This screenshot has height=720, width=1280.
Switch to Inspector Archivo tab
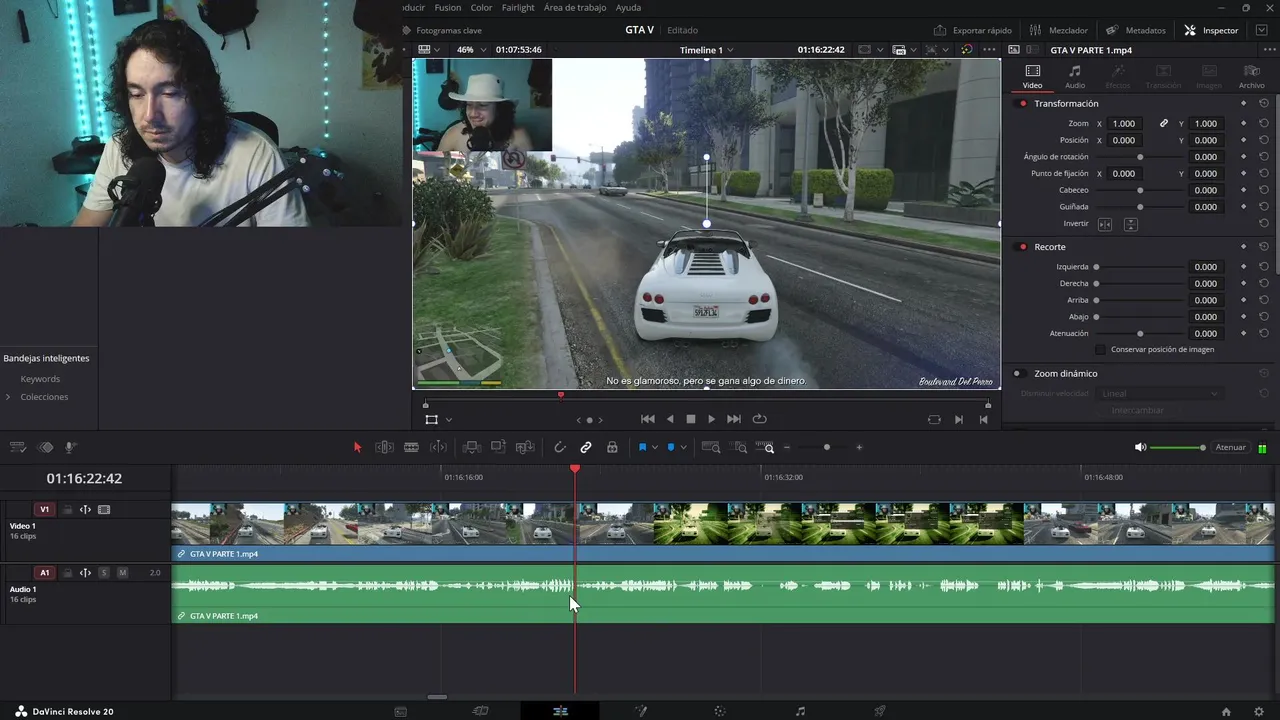[1251, 76]
